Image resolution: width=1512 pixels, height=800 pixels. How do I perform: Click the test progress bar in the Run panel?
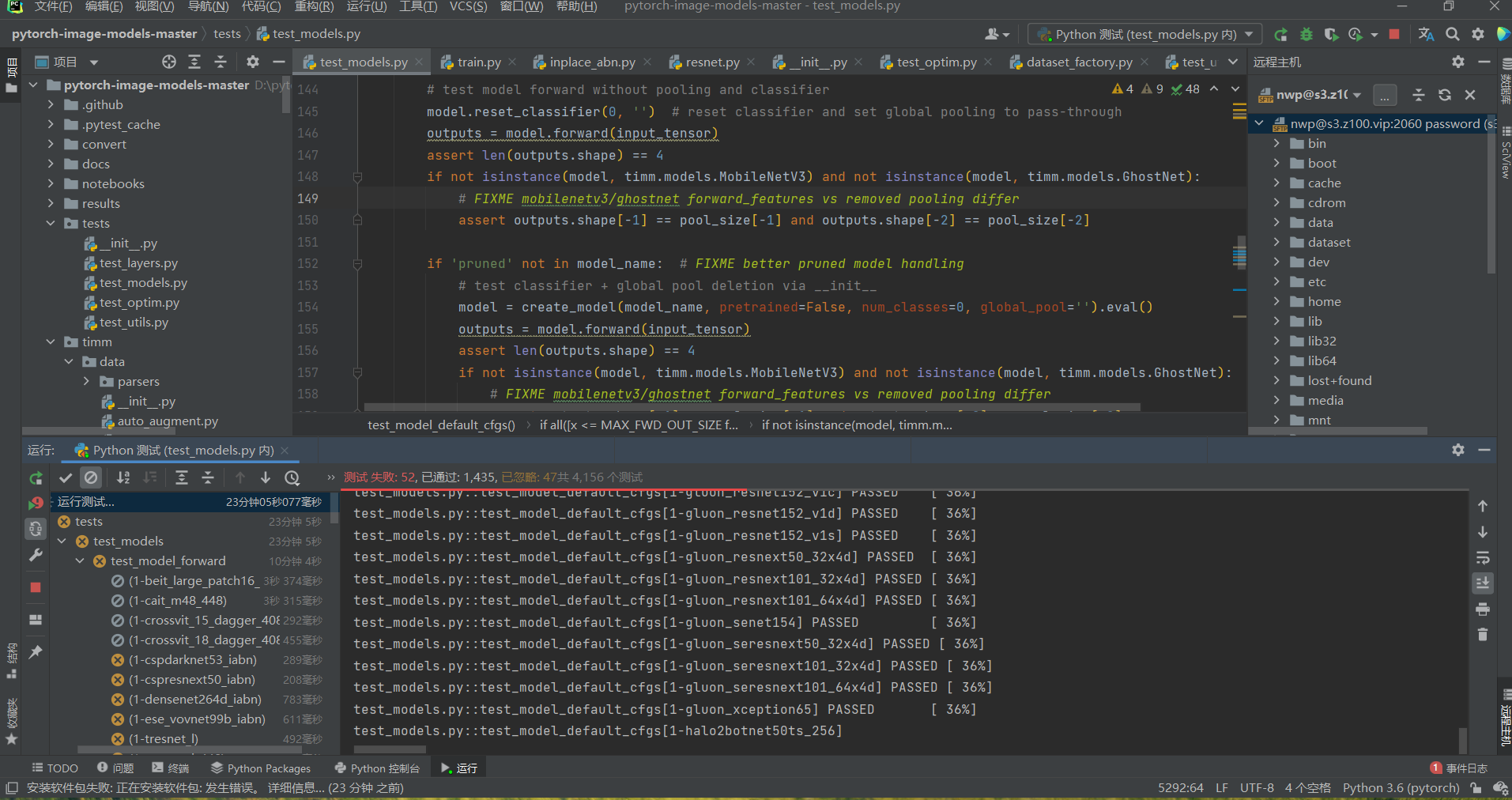coord(544,489)
